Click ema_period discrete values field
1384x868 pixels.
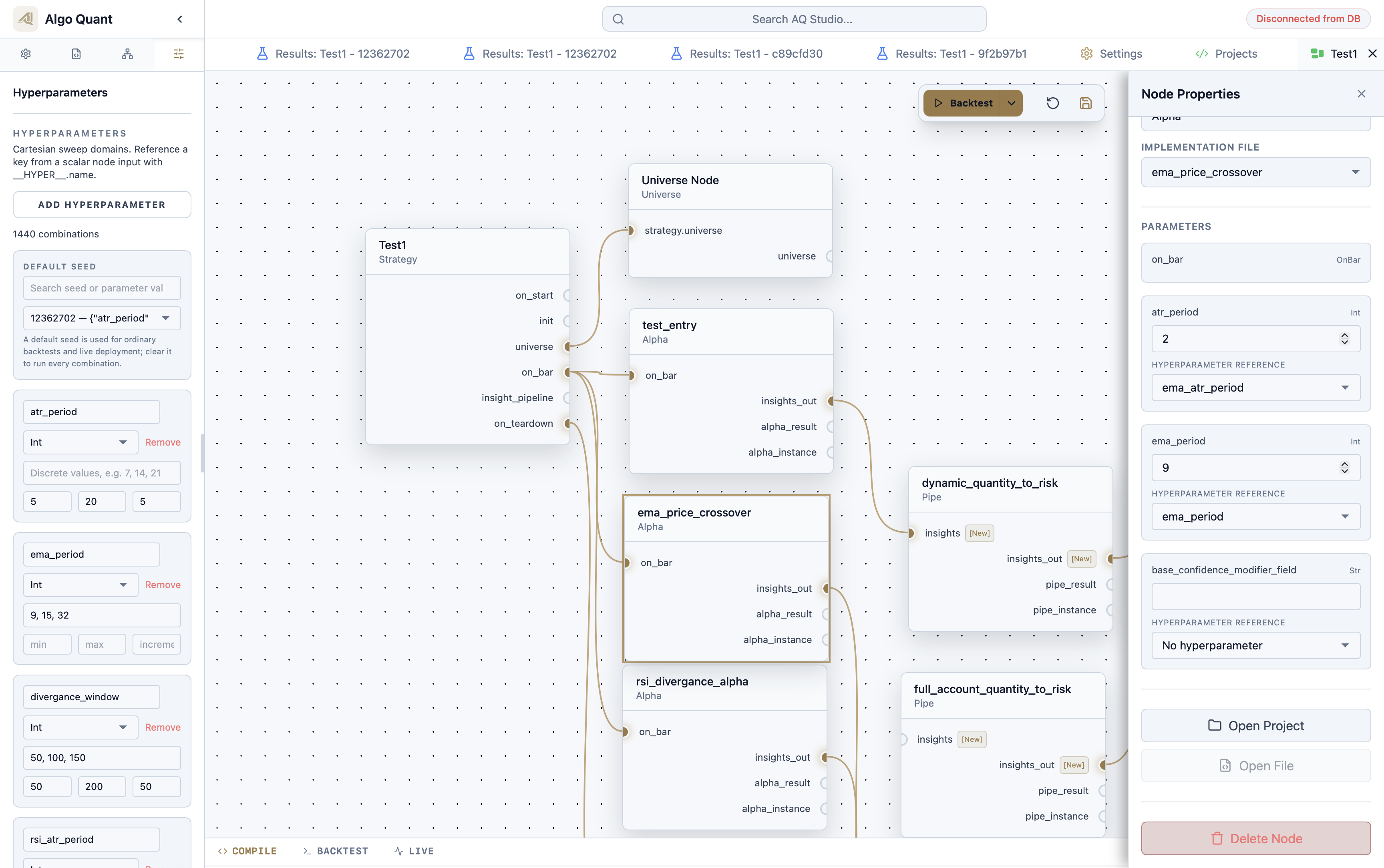click(x=102, y=615)
